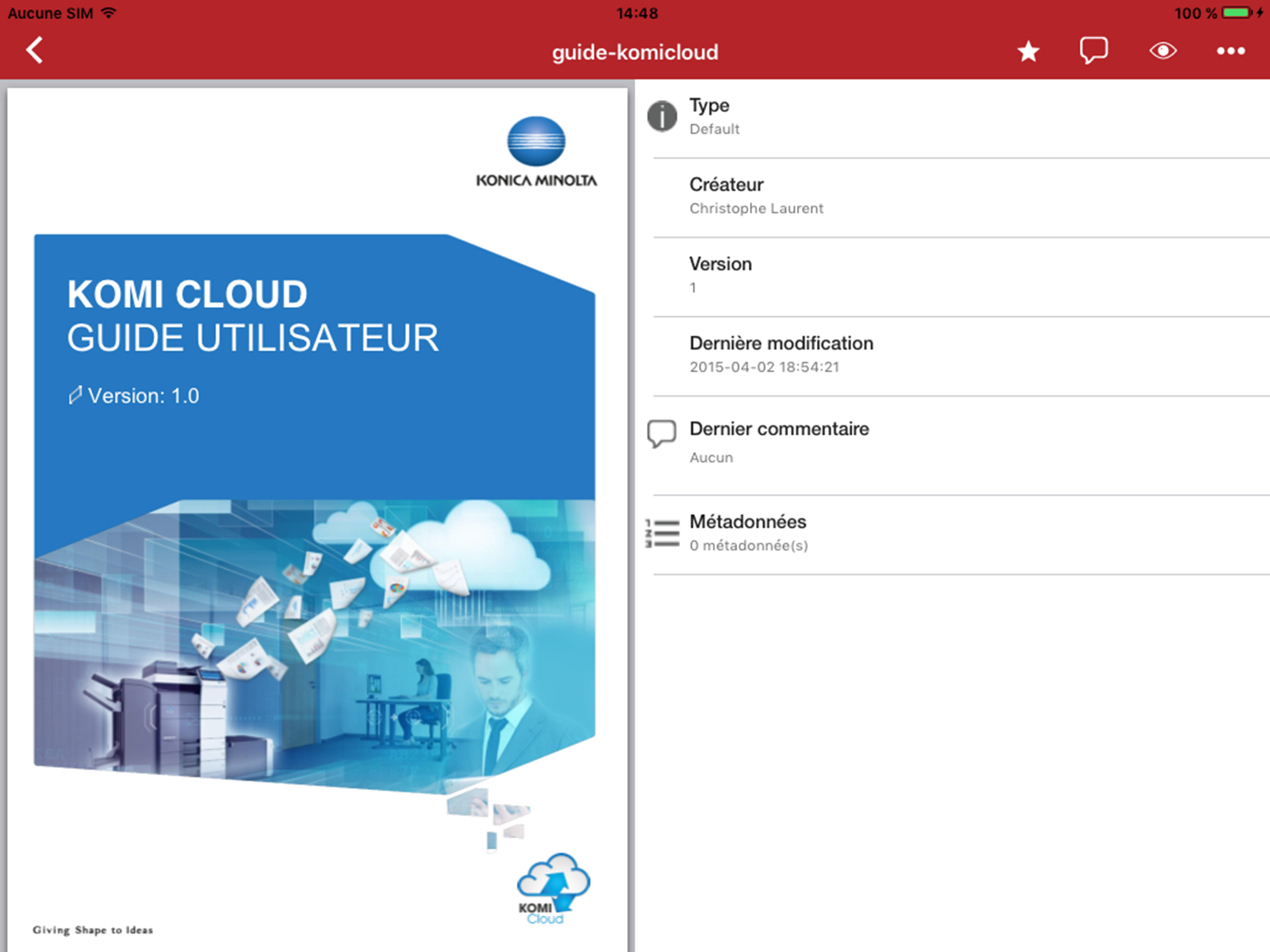Open Métadonnées entry
Screen dimensions: 1270x952
[952, 535]
